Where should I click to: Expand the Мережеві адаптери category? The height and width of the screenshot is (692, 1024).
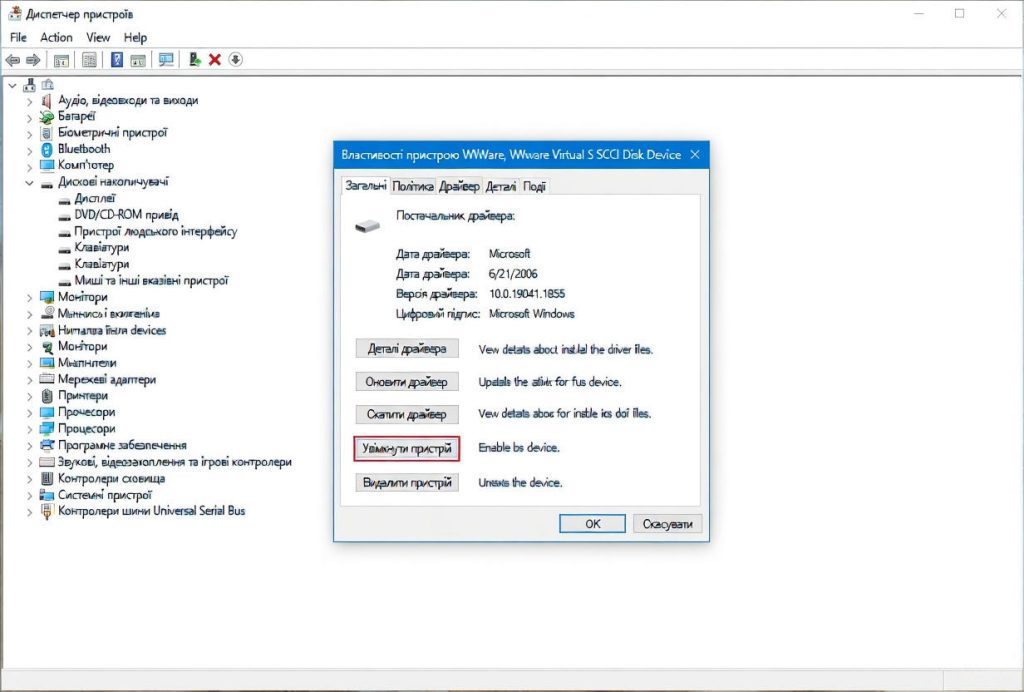pos(29,380)
